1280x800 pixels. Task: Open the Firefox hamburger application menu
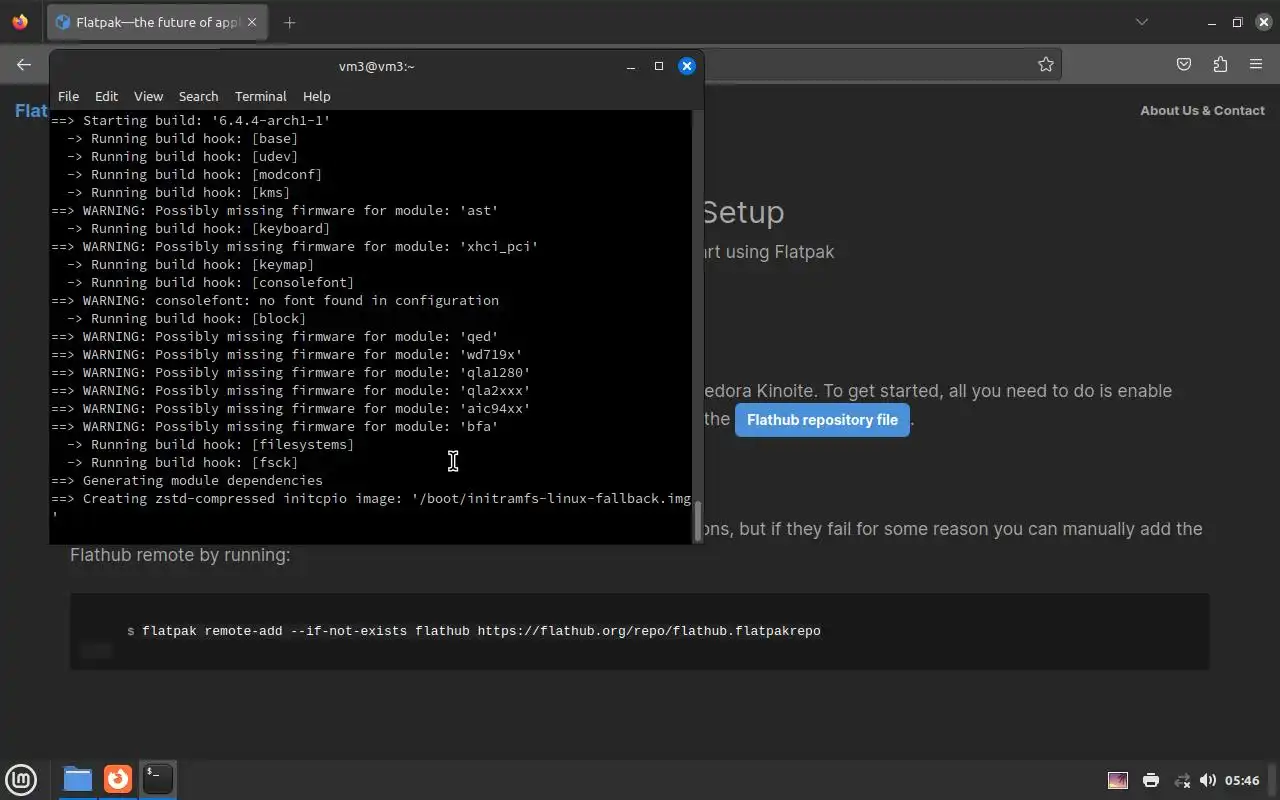[1256, 64]
